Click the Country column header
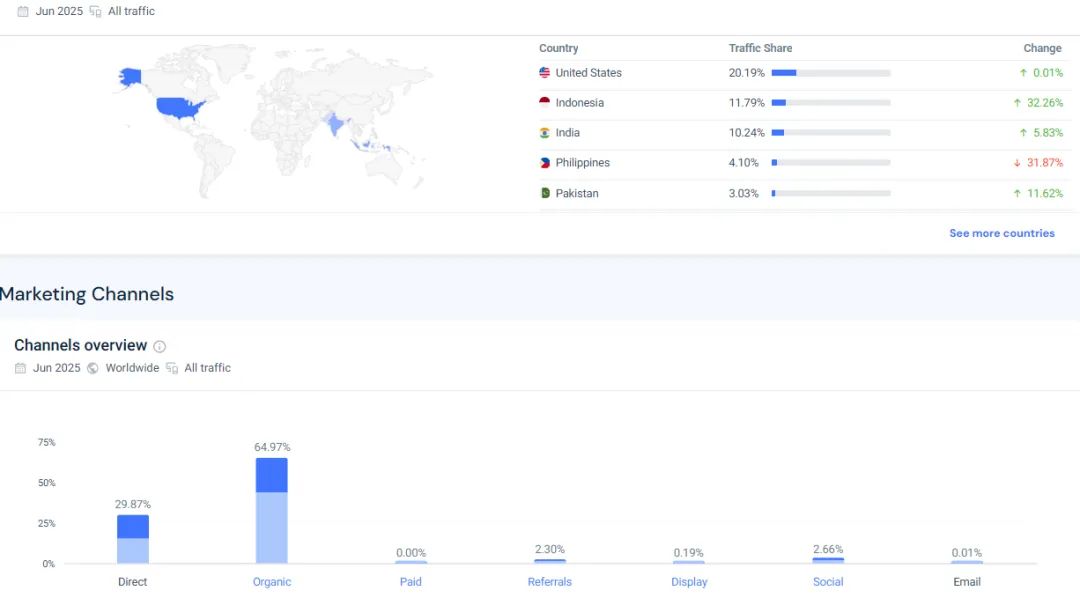The image size is (1080, 613). 559,48
